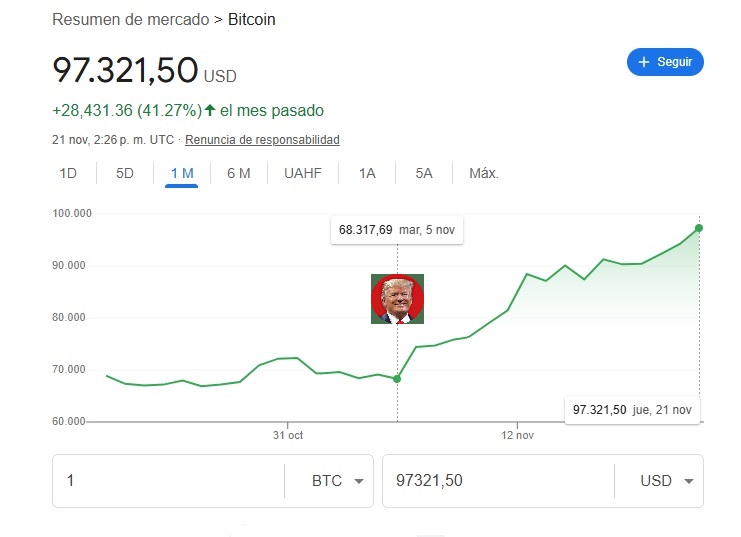
Task: Switch chart to 6 M range
Action: tap(239, 173)
